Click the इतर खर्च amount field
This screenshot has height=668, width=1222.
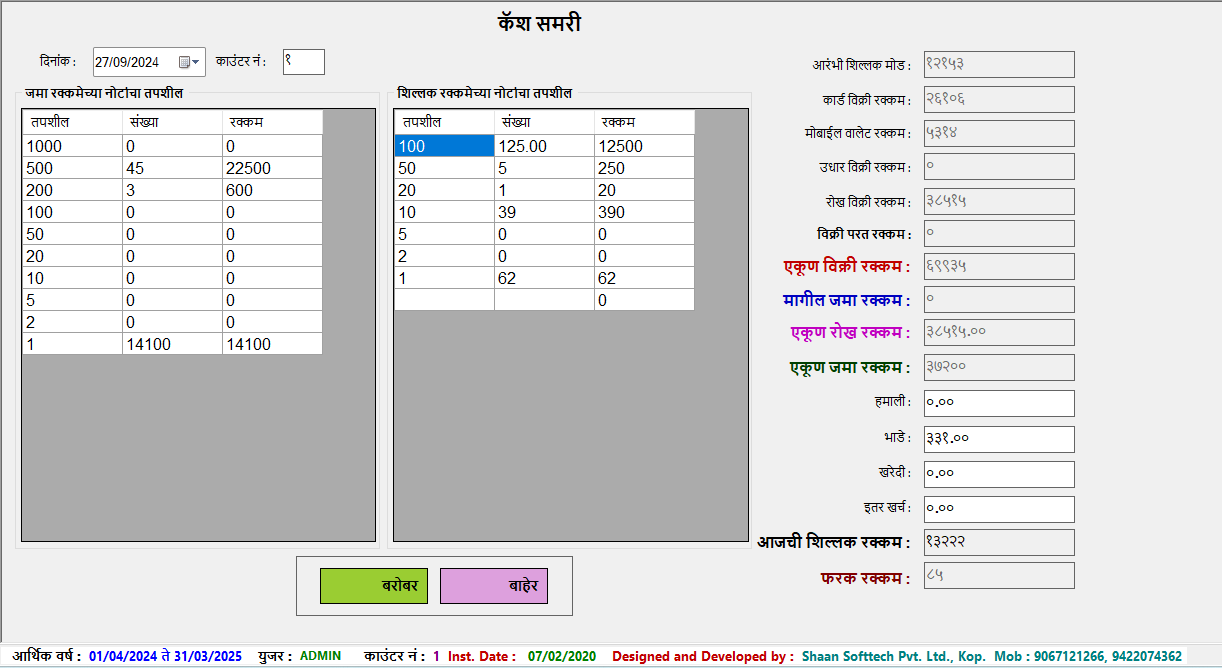click(x=998, y=509)
